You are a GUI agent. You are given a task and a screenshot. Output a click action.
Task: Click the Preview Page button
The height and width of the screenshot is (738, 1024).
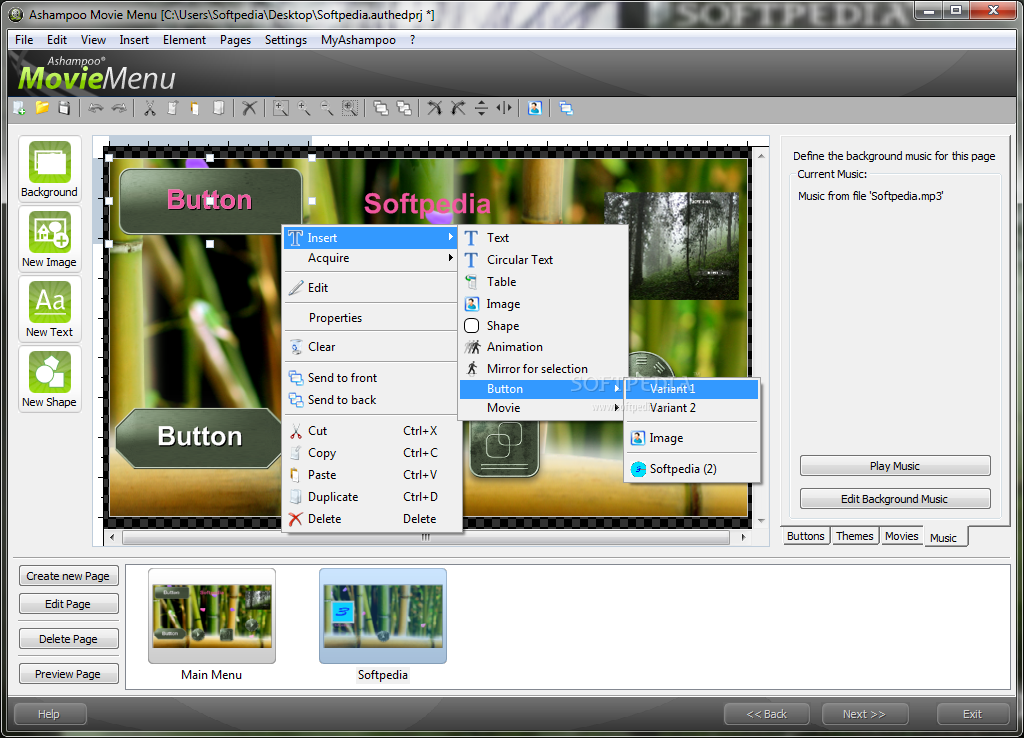[x=69, y=674]
